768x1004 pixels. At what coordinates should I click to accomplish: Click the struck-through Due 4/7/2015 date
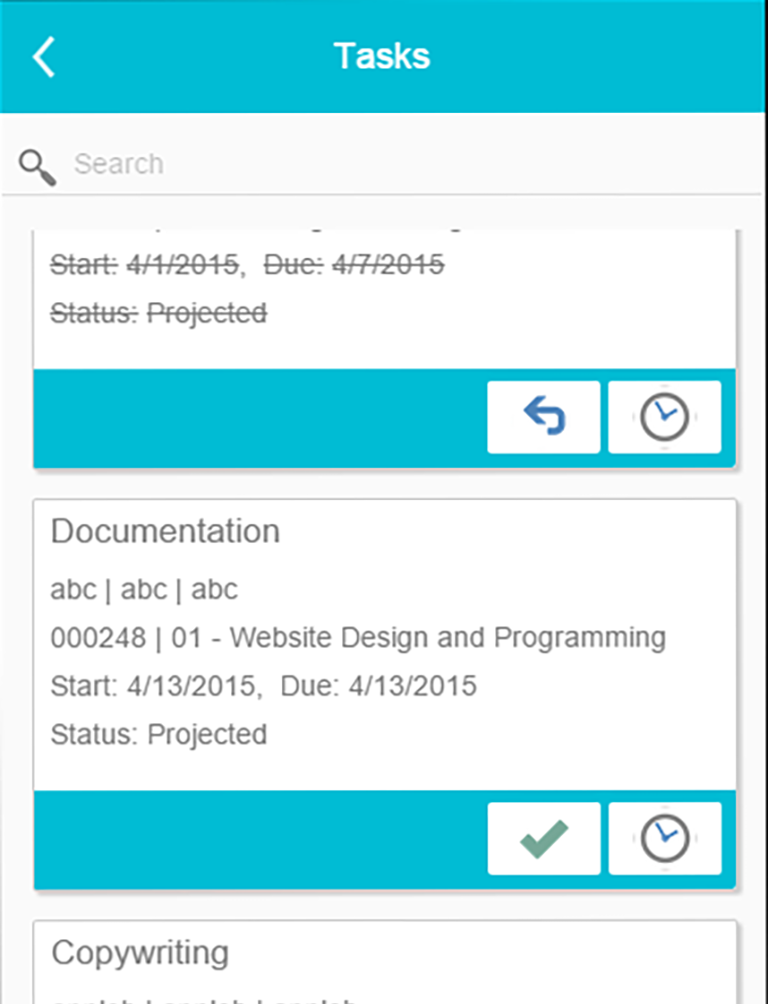click(353, 265)
